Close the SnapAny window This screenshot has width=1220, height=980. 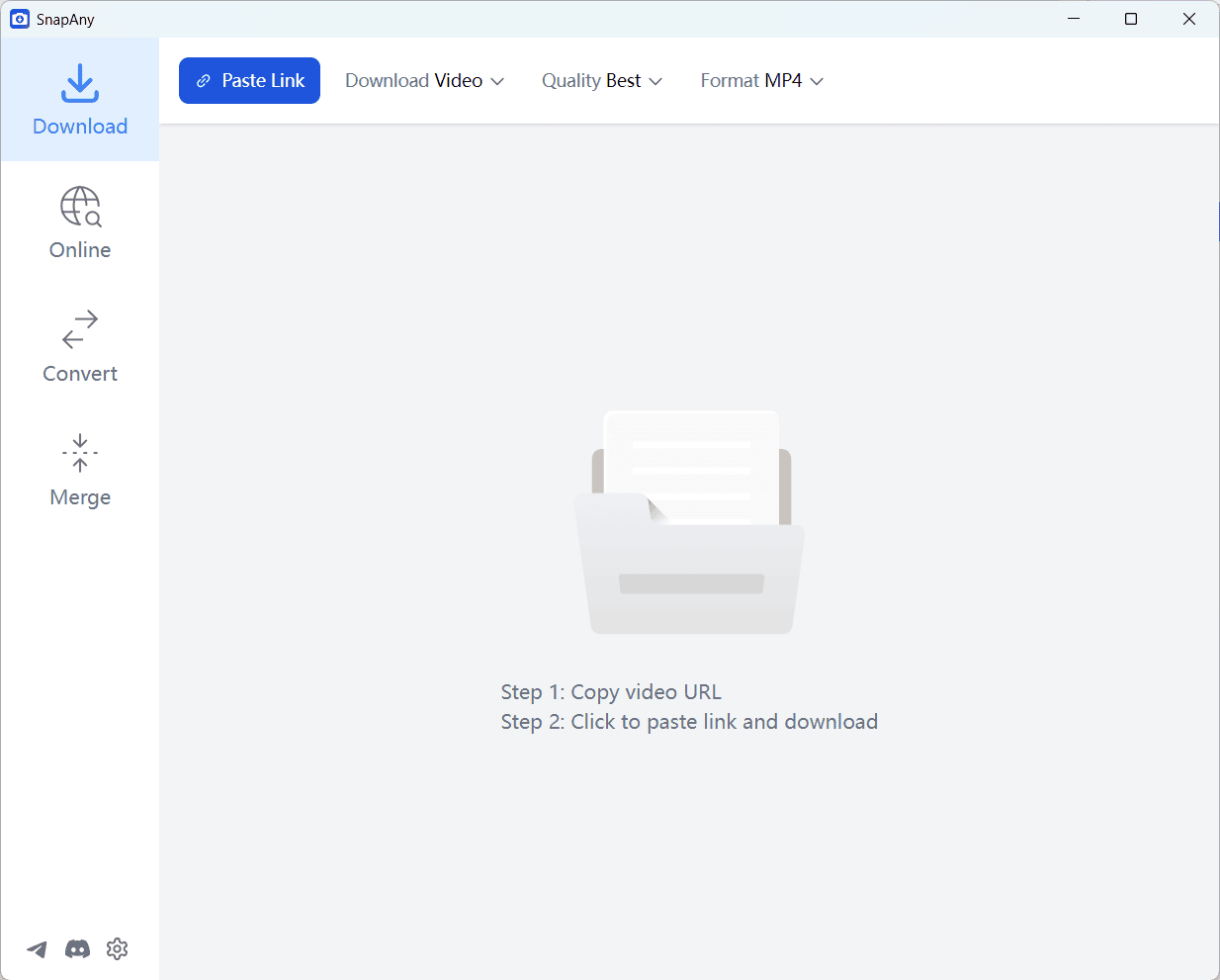pos(1189,19)
